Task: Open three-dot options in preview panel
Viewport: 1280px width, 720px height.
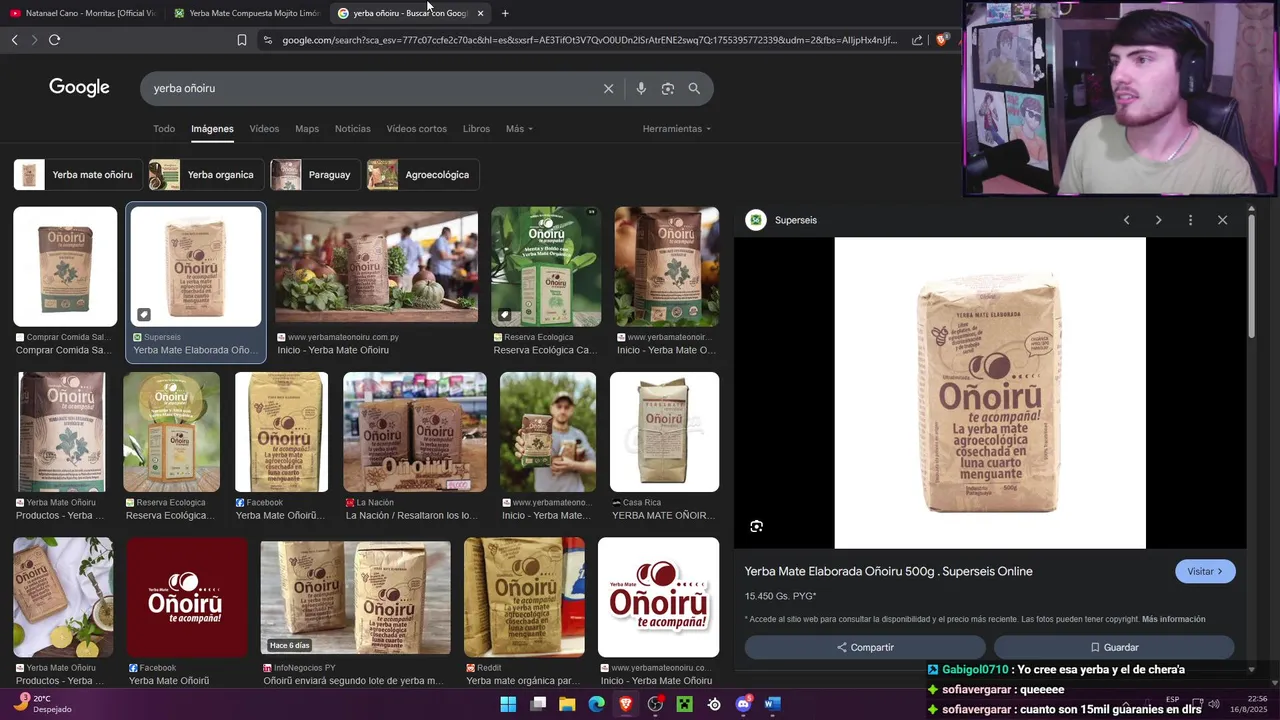Action: coord(1190,220)
